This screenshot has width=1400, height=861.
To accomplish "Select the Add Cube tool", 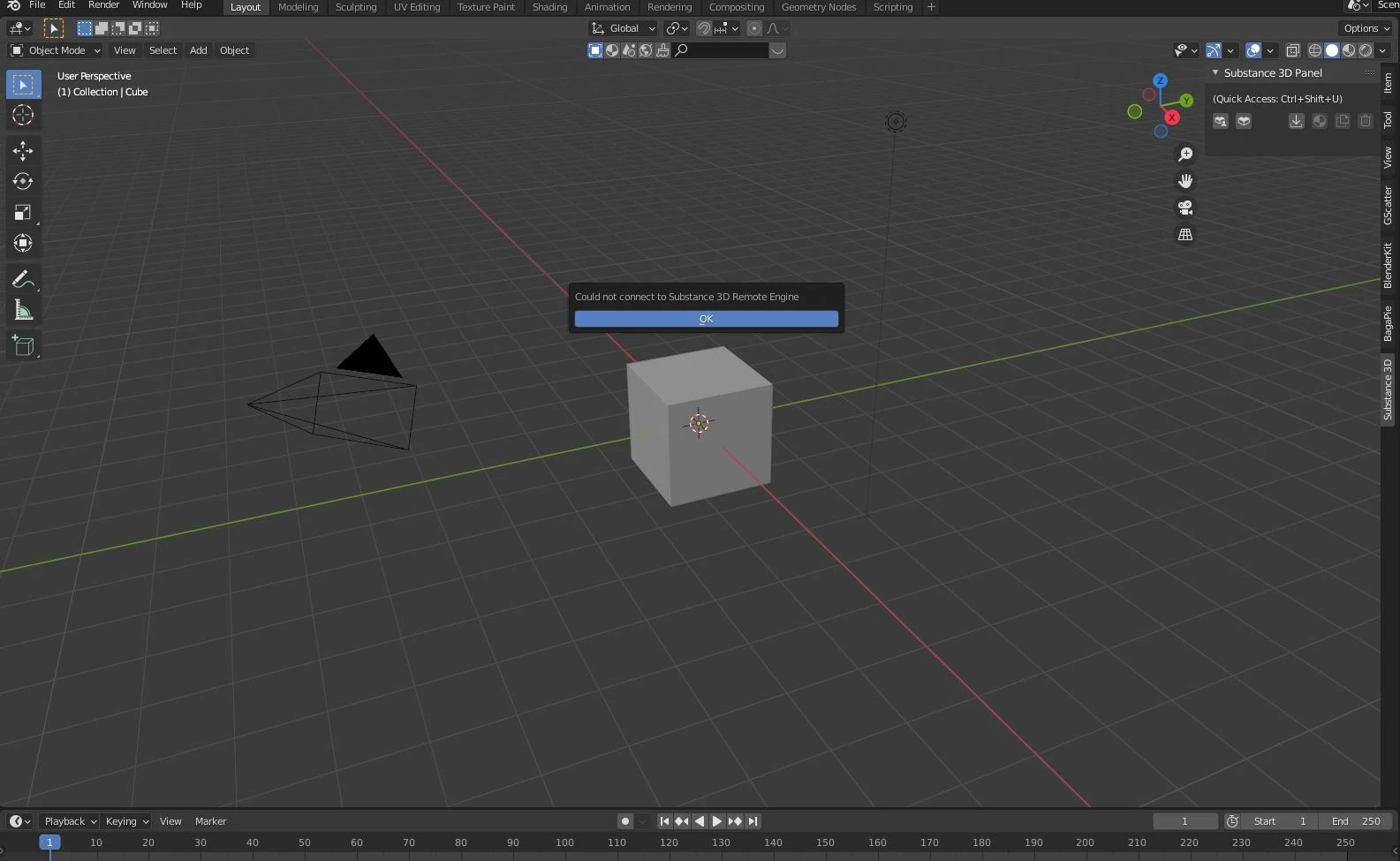I will [23, 346].
